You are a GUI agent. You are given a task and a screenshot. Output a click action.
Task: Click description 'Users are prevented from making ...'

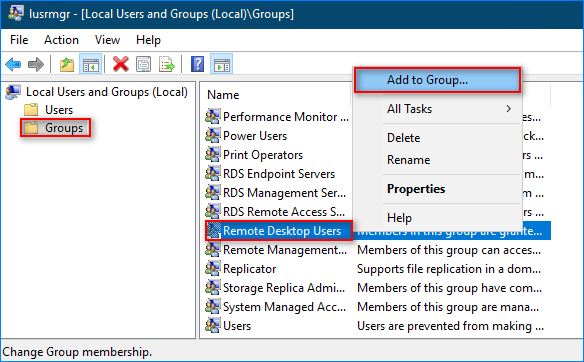point(450,326)
